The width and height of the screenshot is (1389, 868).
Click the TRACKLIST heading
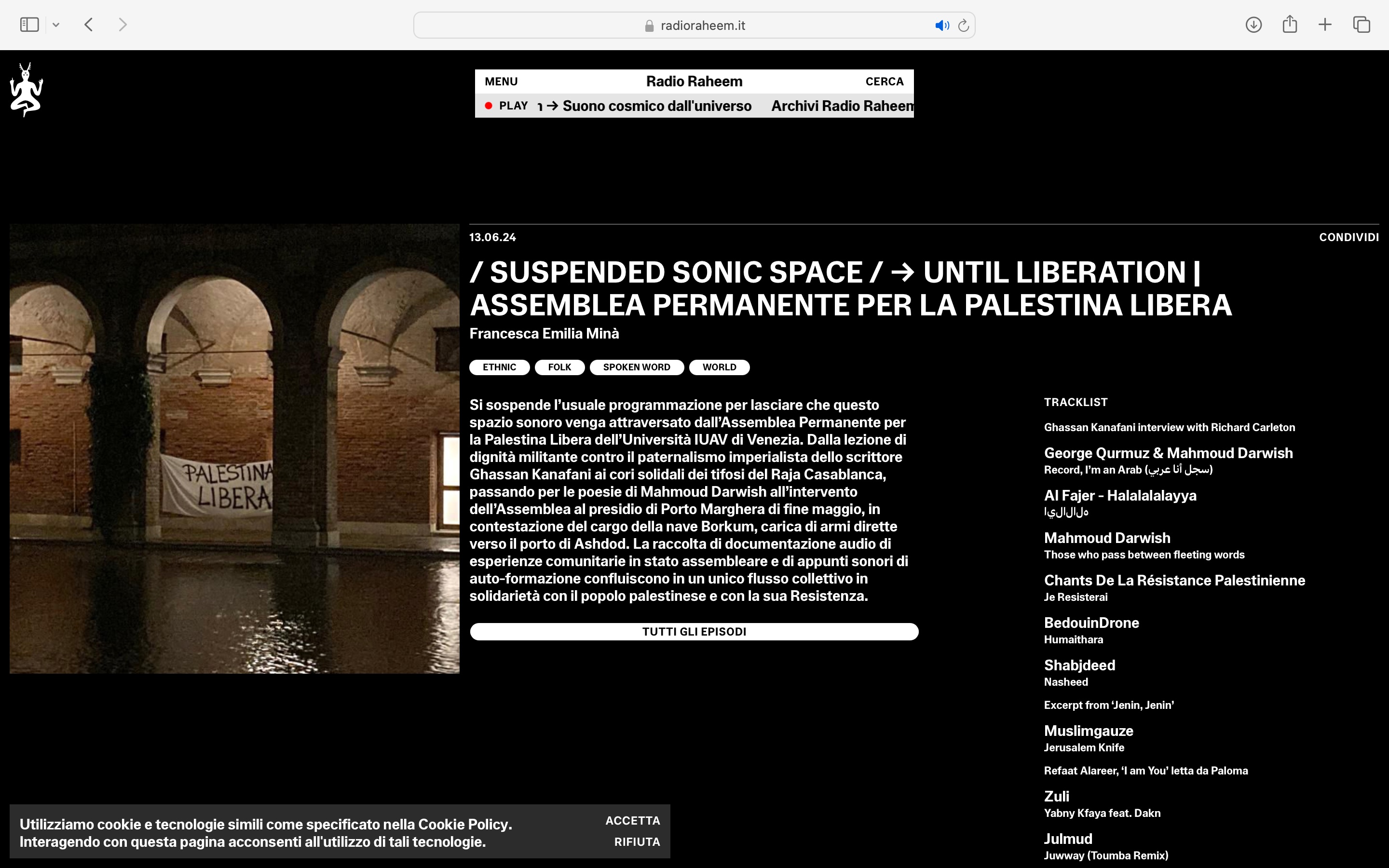tap(1076, 403)
